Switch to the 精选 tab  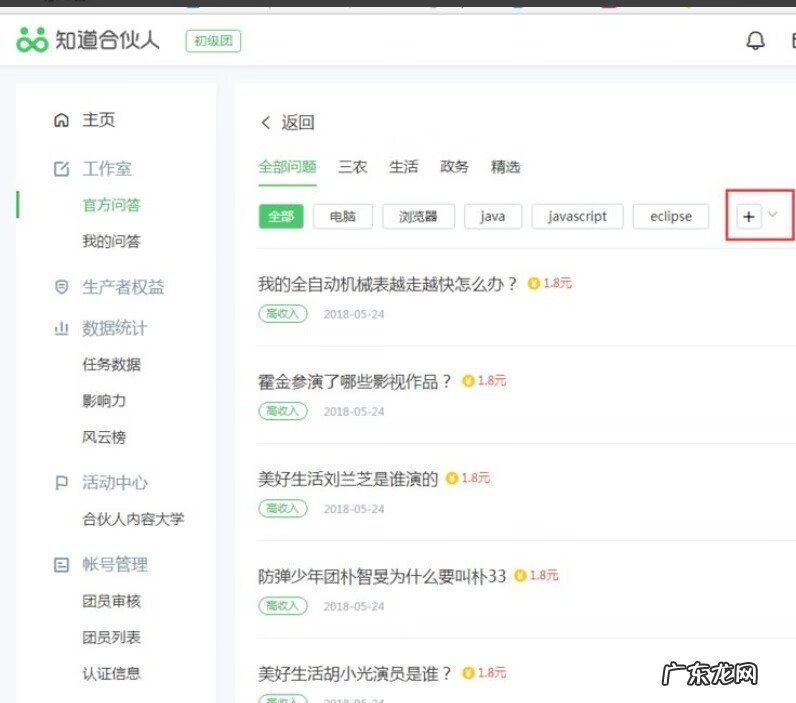pos(506,167)
